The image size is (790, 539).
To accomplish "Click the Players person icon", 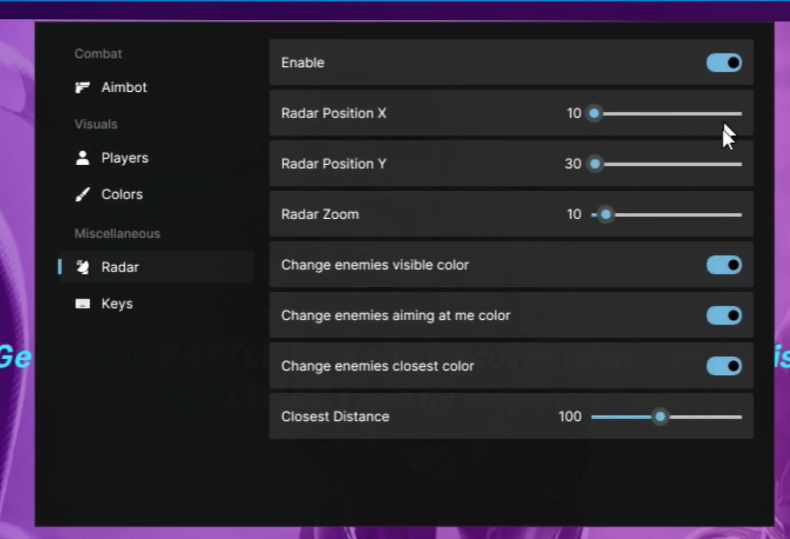I will coord(83,158).
